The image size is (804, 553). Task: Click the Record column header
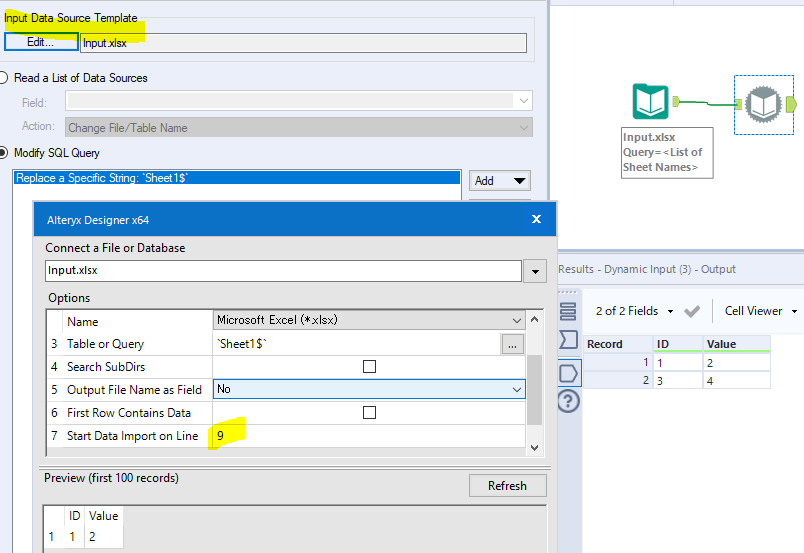[618, 344]
